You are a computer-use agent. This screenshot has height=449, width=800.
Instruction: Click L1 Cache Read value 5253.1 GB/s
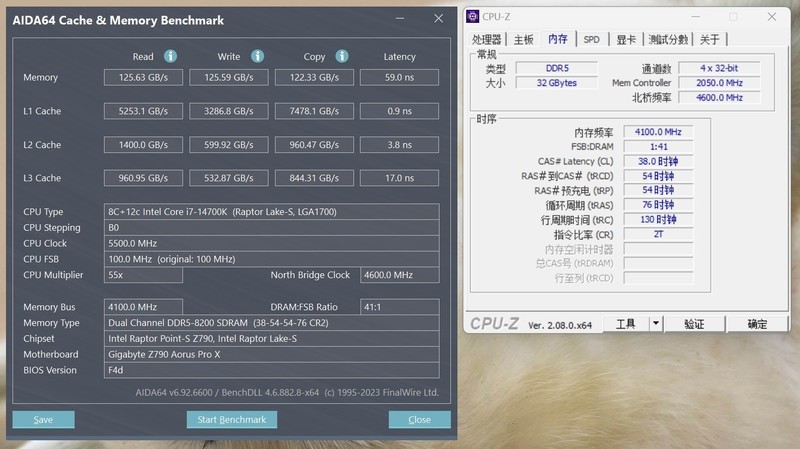pos(143,111)
